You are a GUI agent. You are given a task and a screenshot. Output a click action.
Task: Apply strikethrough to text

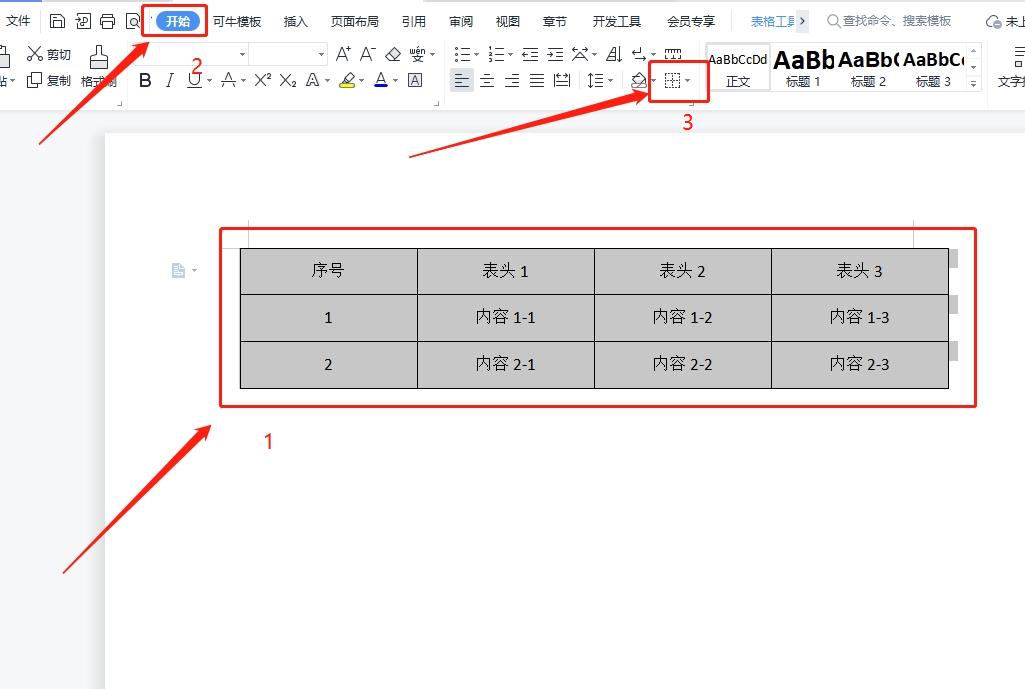coord(228,80)
